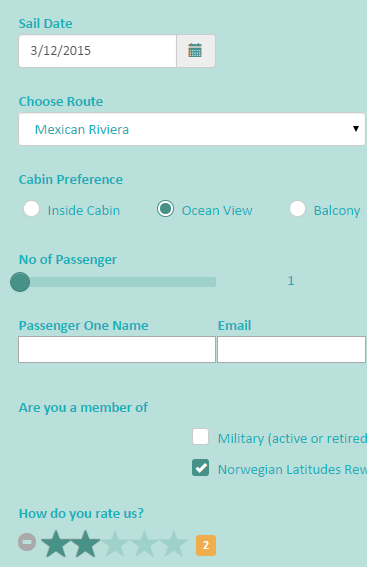The width and height of the screenshot is (367, 567).
Task: Click the Passenger One Name field
Action: tap(117, 349)
